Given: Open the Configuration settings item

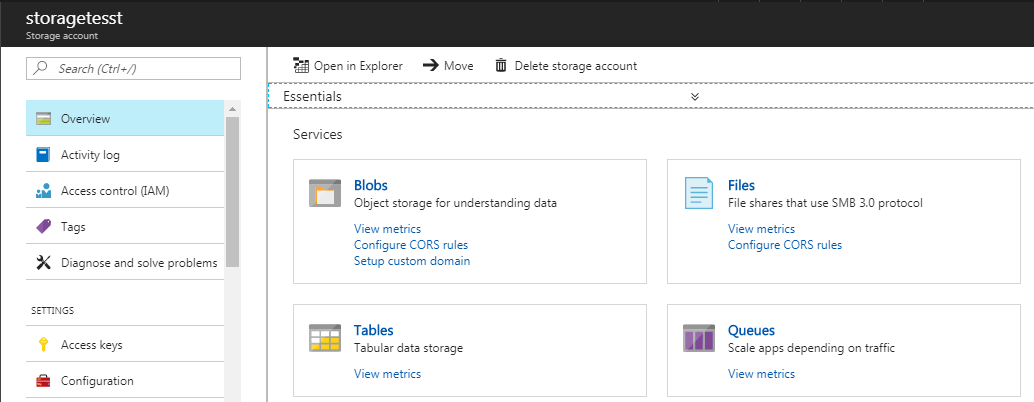Looking at the screenshot, I should click(125, 380).
